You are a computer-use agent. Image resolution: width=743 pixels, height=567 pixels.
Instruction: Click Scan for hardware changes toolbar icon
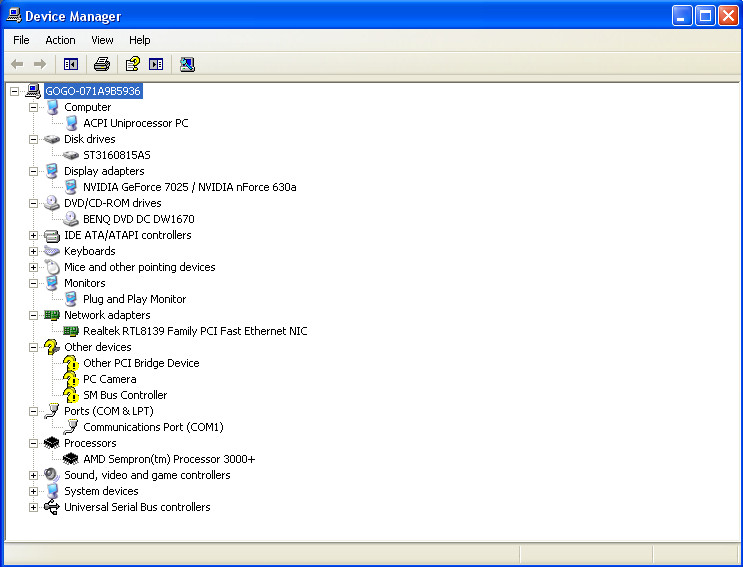[187, 64]
